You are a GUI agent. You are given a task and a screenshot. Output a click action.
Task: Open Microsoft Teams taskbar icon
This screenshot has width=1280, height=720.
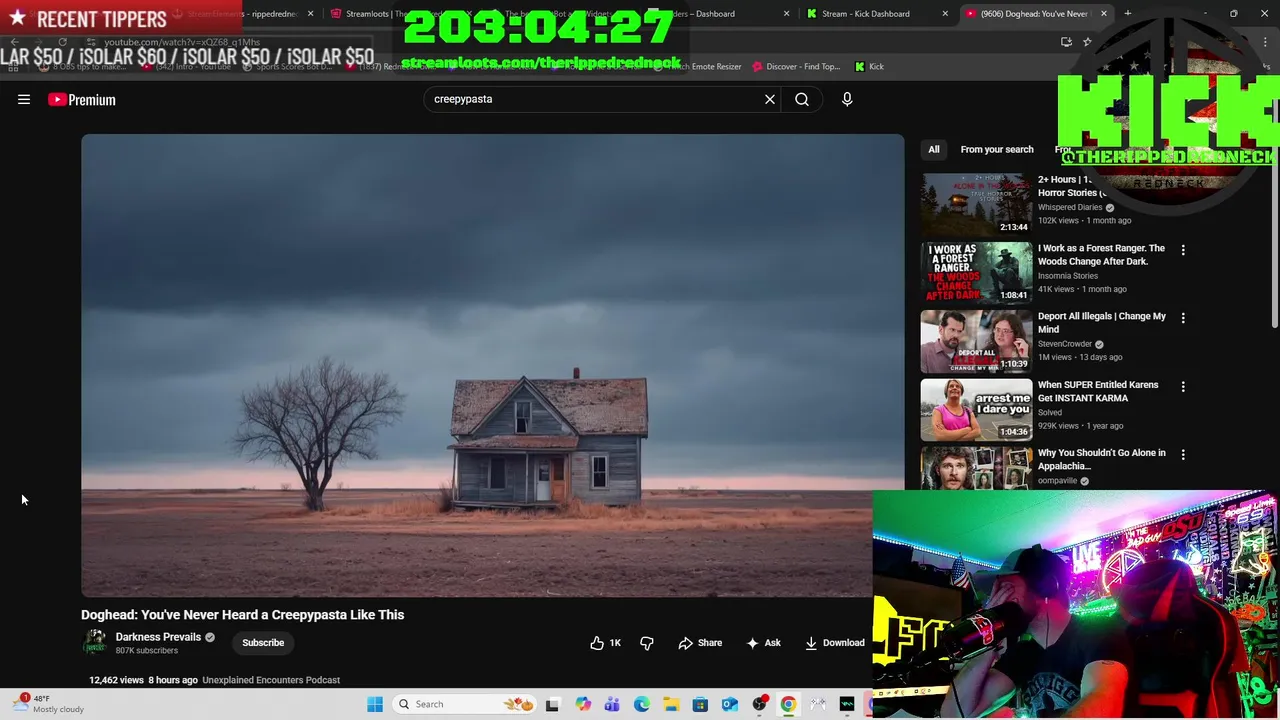click(x=612, y=704)
